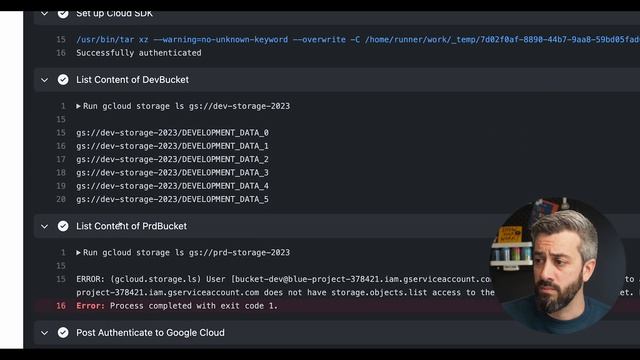Expand the Run gcloud storage ls dev-storage-2023 command
The image size is (640, 360).
(78, 106)
